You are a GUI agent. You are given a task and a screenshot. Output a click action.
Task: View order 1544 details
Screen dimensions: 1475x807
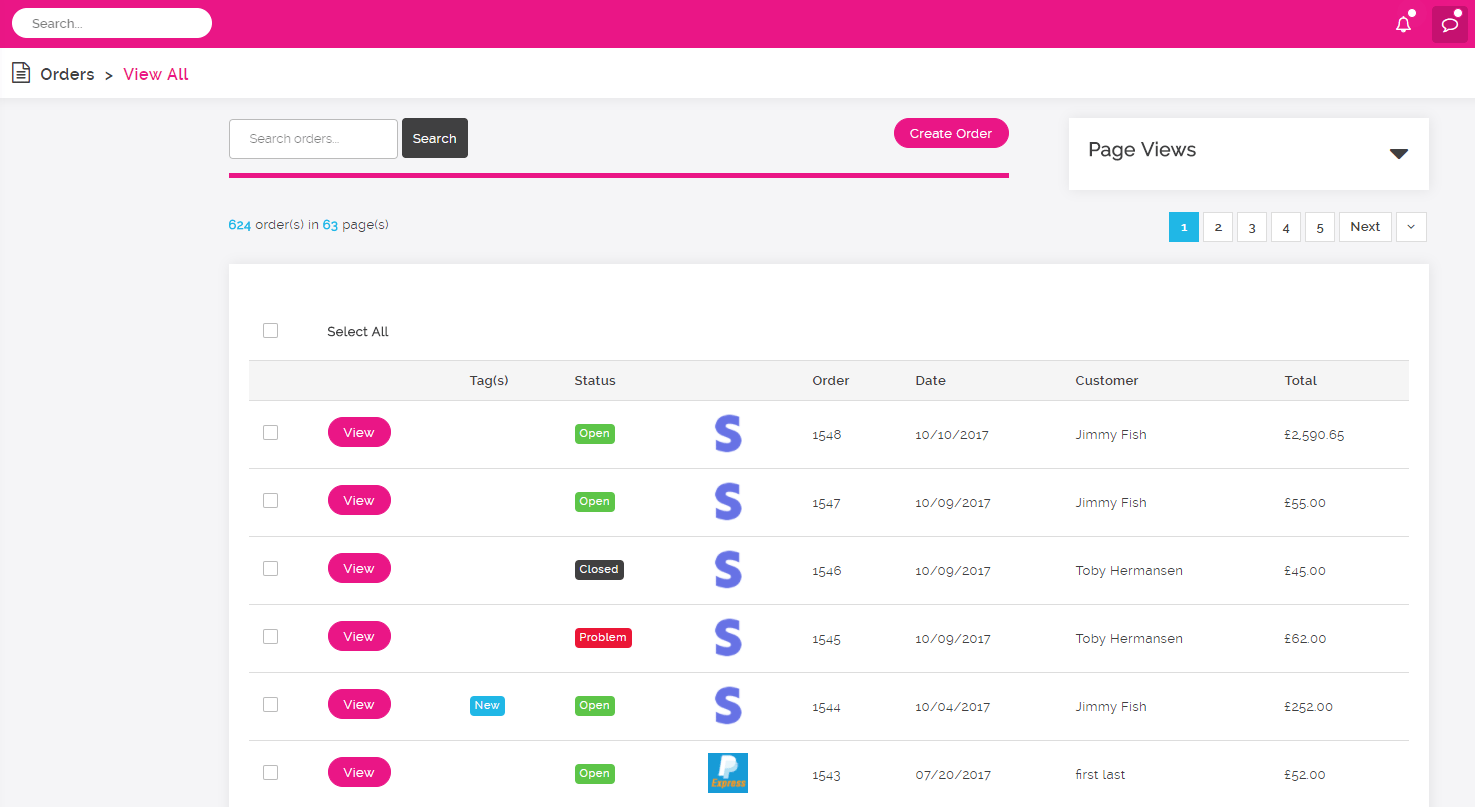pyautogui.click(x=359, y=704)
